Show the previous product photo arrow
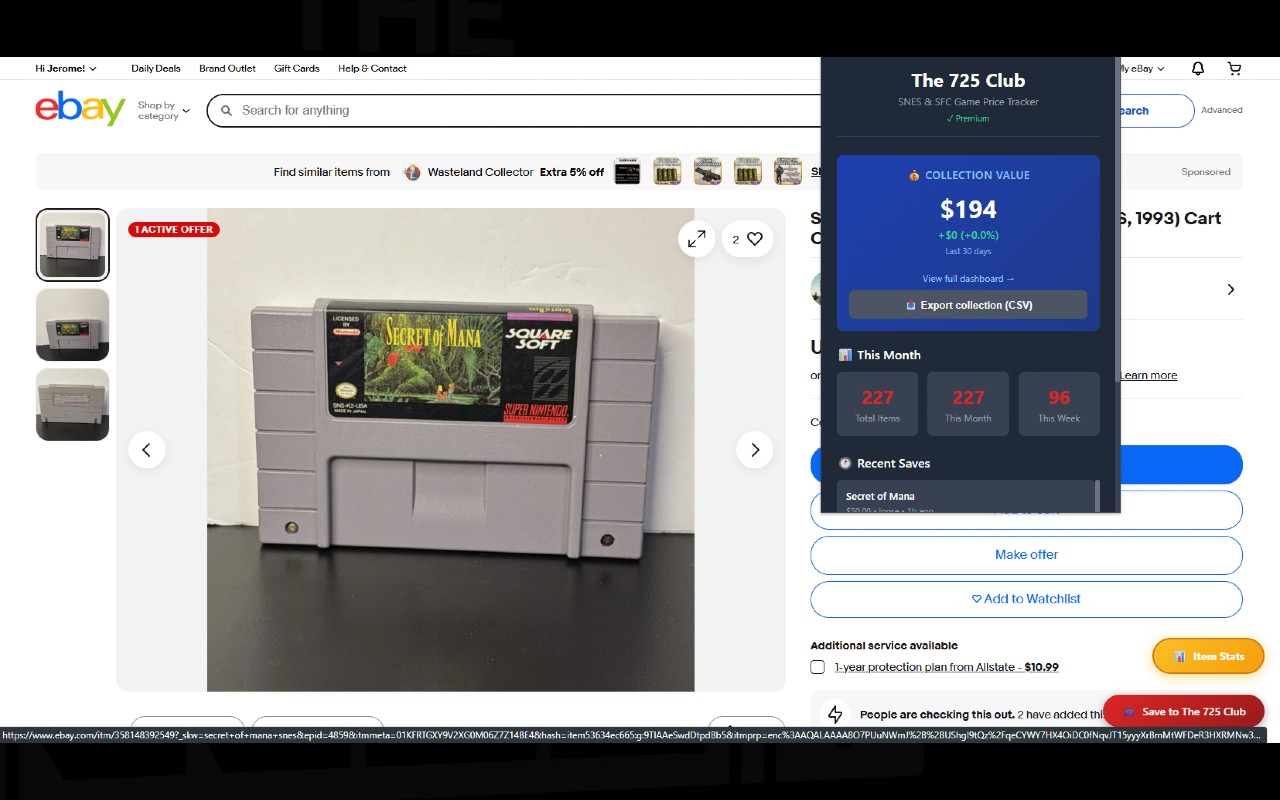The height and width of the screenshot is (800, 1280). [147, 450]
